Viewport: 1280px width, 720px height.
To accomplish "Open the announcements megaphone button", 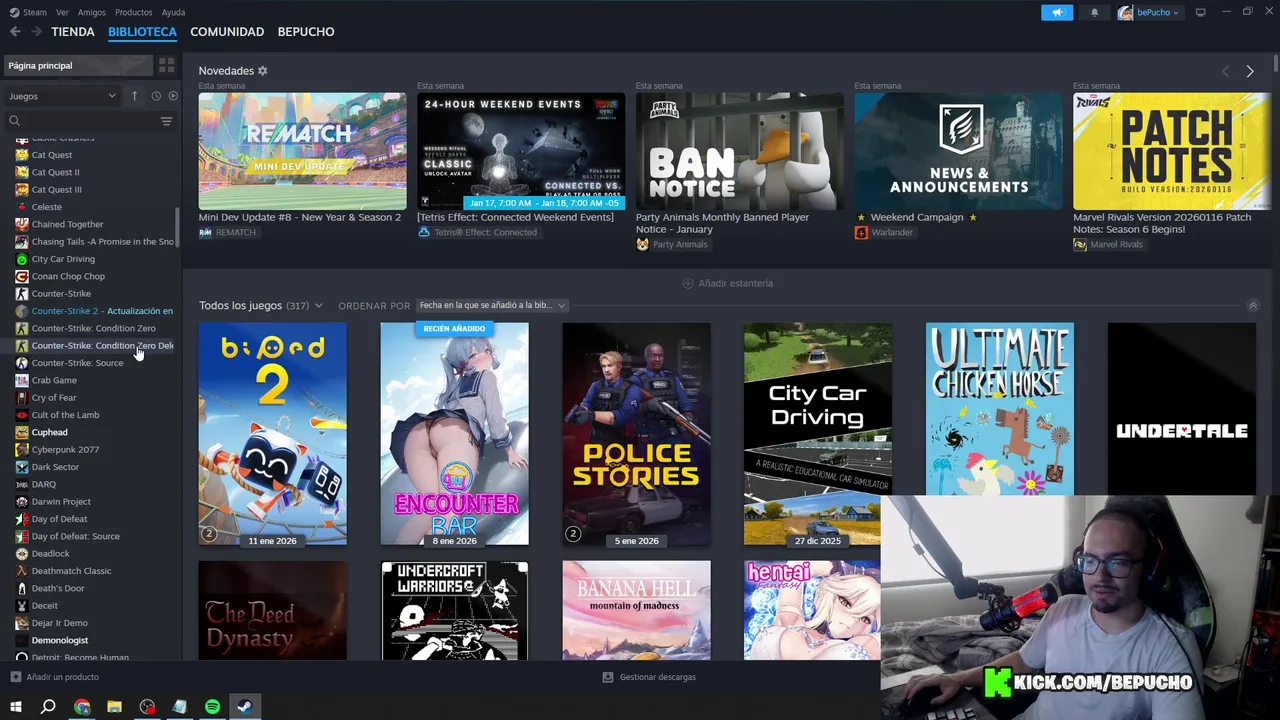I will point(1056,12).
